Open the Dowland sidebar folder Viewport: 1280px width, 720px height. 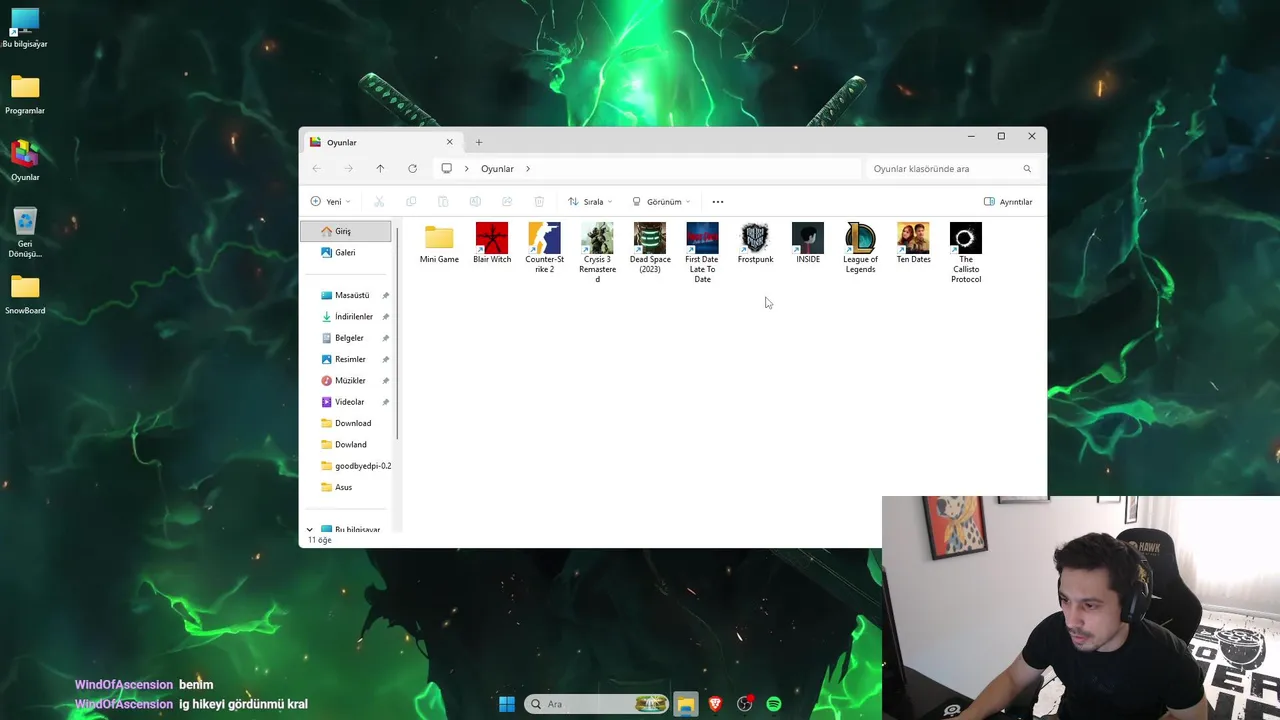tap(346, 445)
